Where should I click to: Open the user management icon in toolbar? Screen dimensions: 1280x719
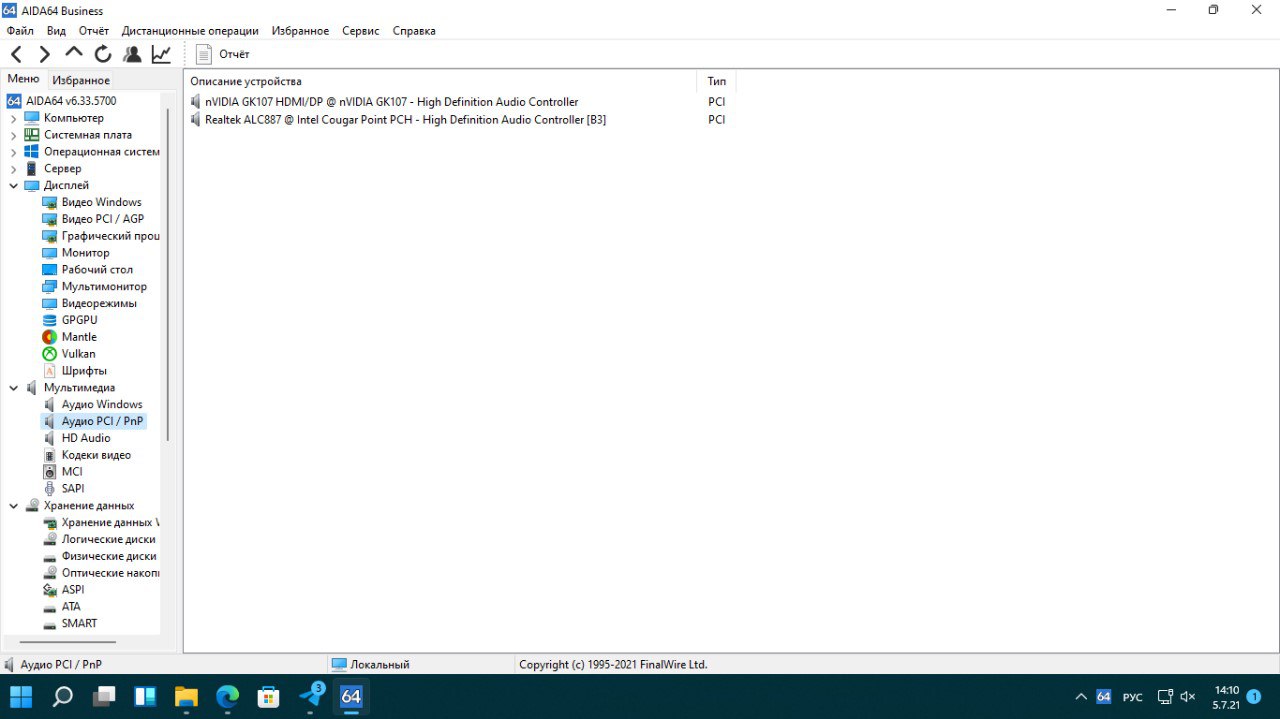(132, 54)
